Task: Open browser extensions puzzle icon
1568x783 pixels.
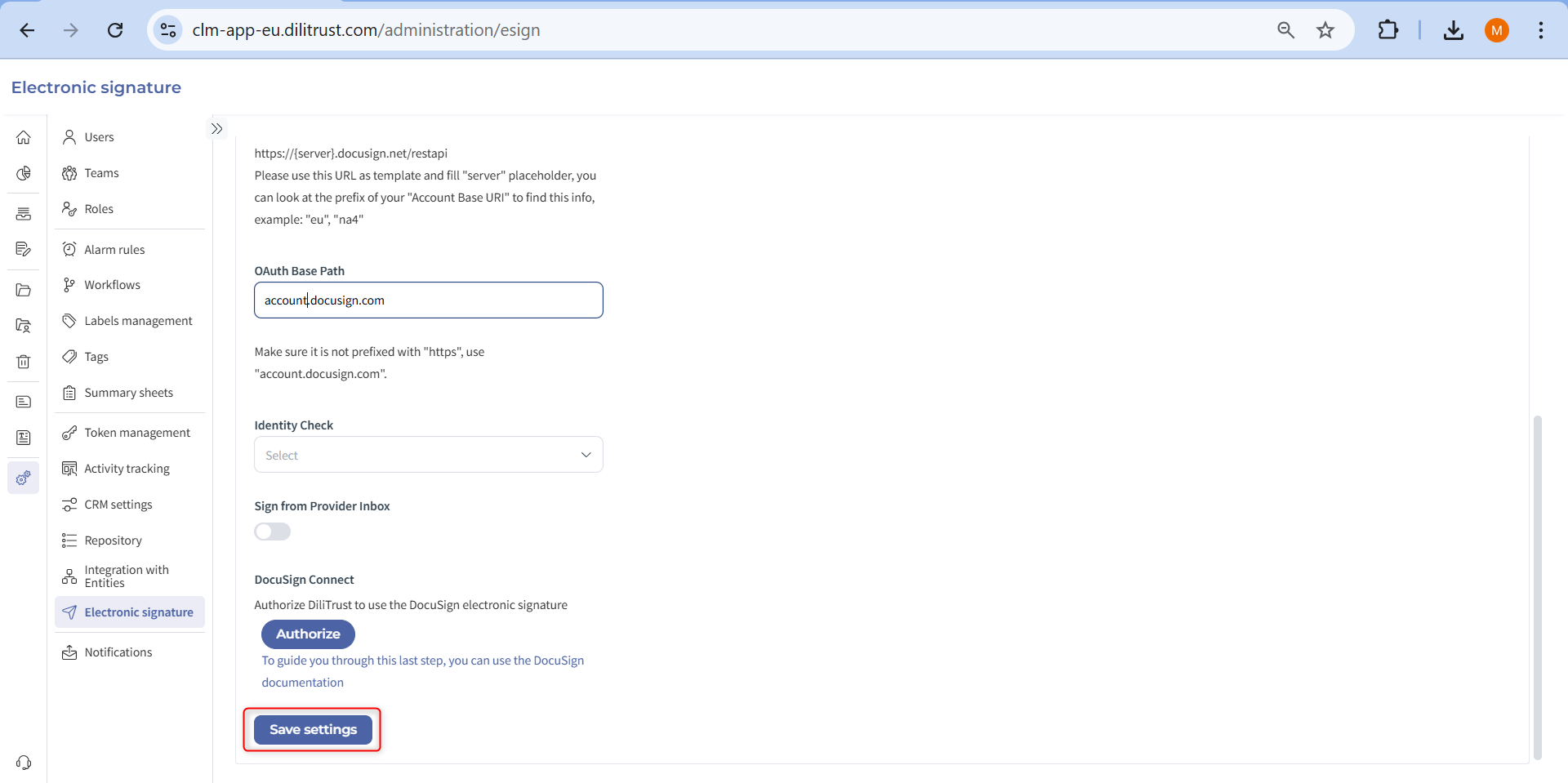Action: click(1388, 30)
